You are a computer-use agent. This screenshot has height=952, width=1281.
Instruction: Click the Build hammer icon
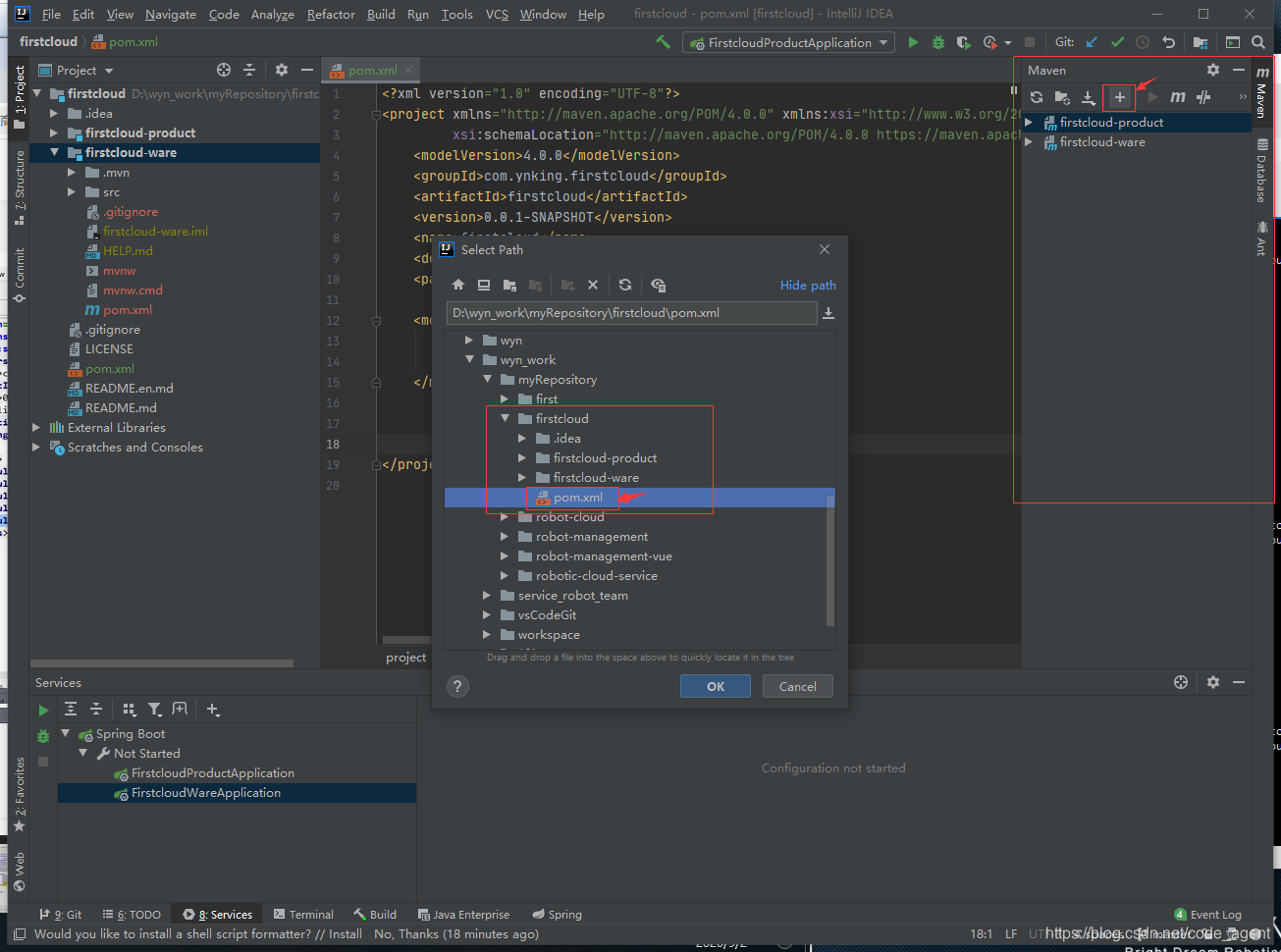pyautogui.click(x=664, y=42)
